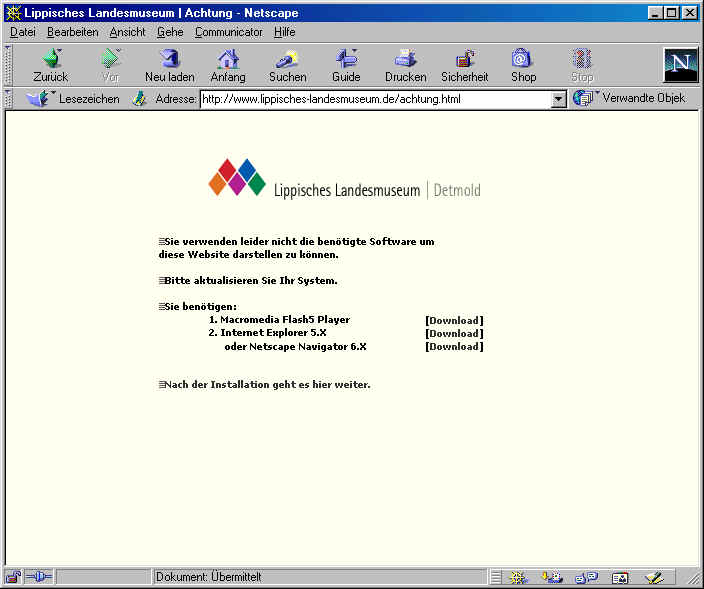The width and height of the screenshot is (704, 589).
Task: Open the Hilfe menu
Action: click(x=285, y=32)
